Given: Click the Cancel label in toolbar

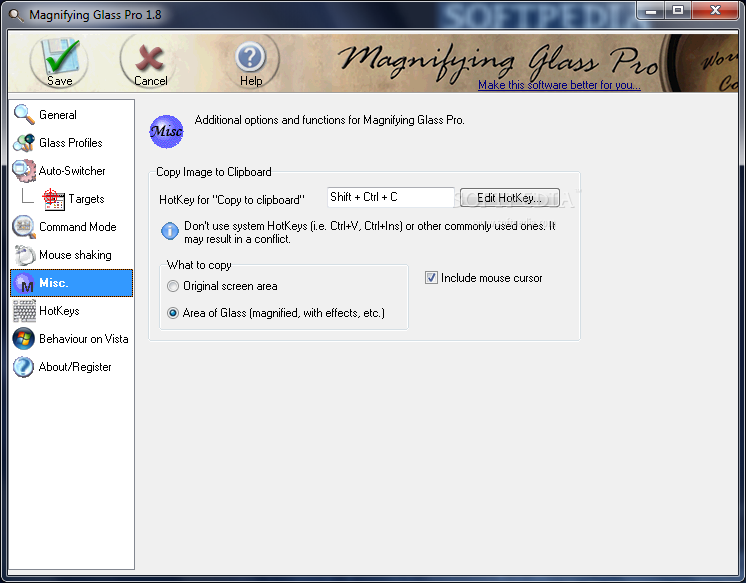Looking at the screenshot, I should (150, 81).
